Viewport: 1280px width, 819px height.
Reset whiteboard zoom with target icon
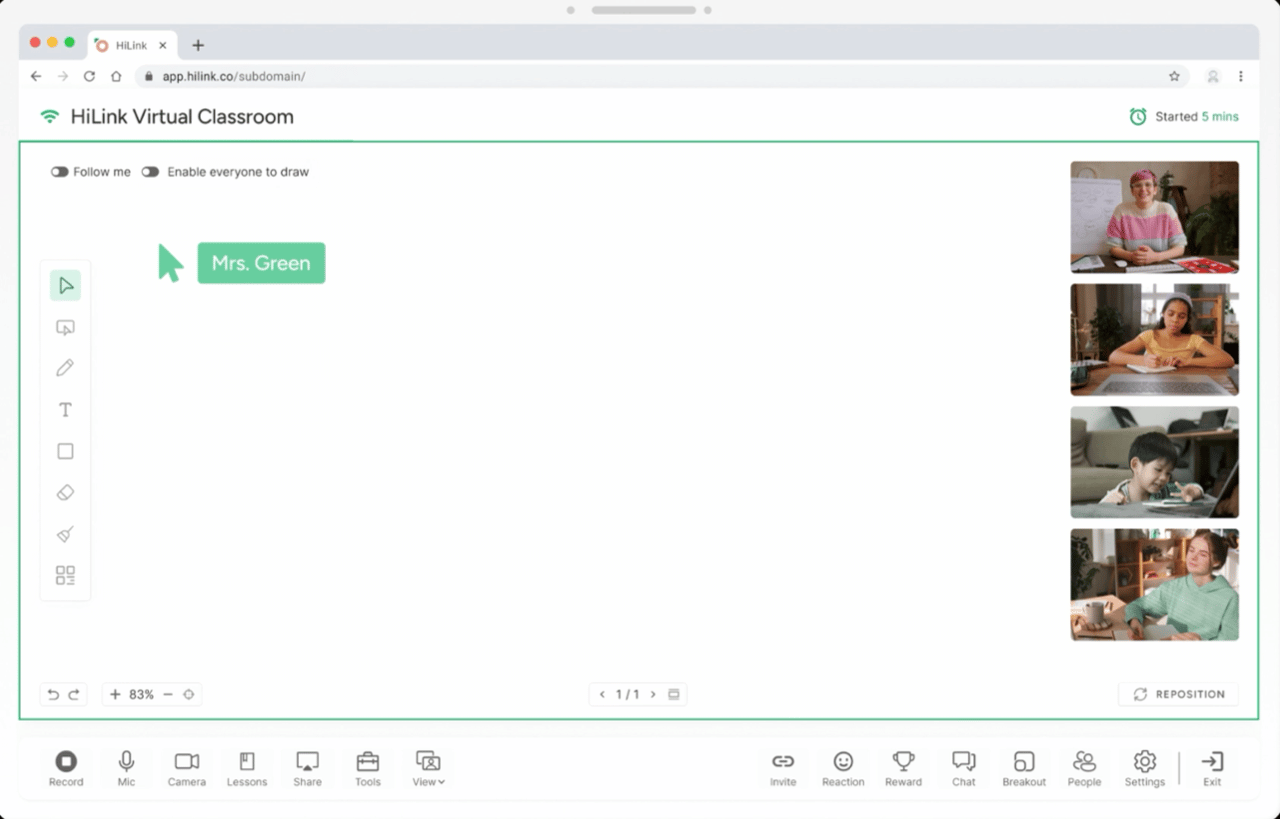click(x=188, y=694)
